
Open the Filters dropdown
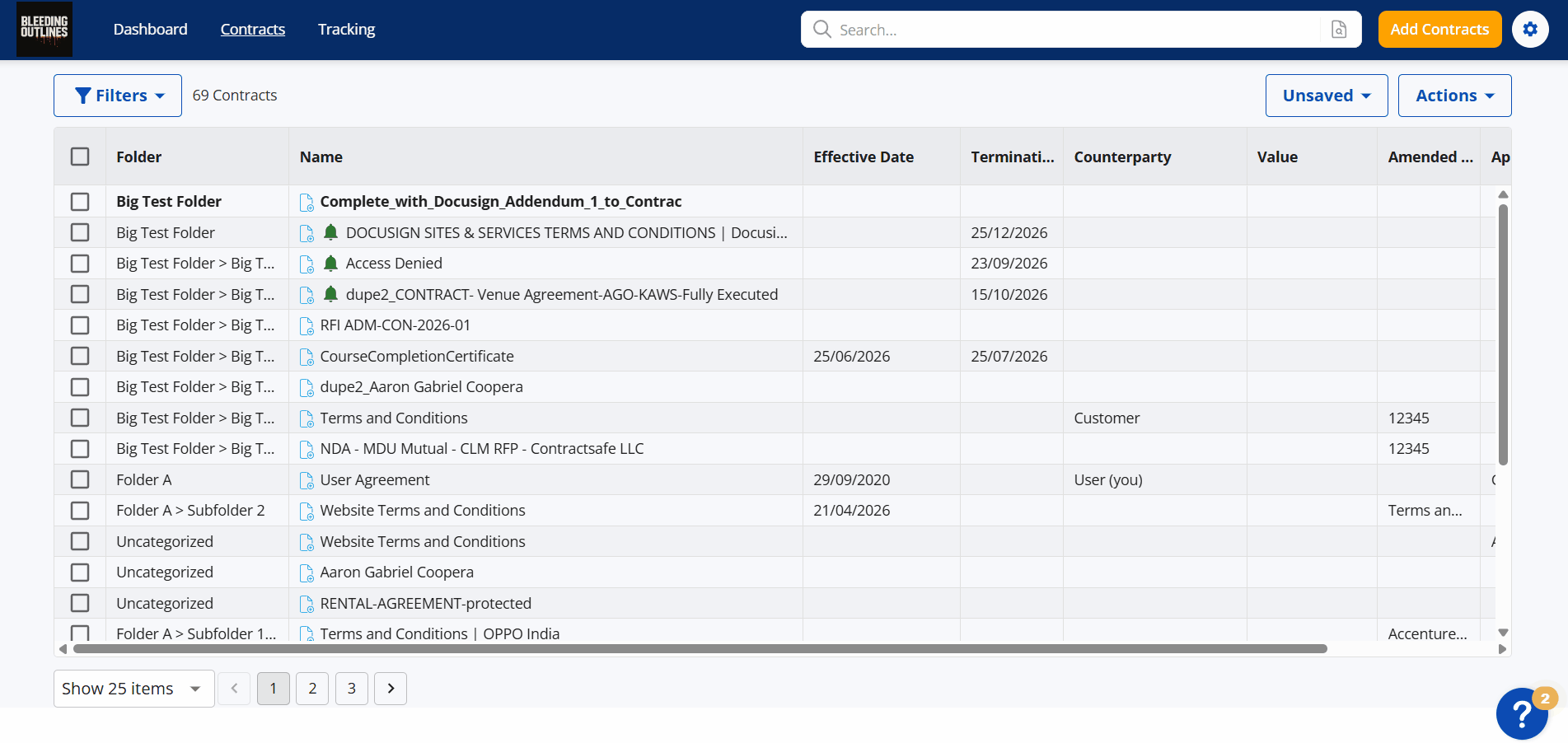point(118,96)
